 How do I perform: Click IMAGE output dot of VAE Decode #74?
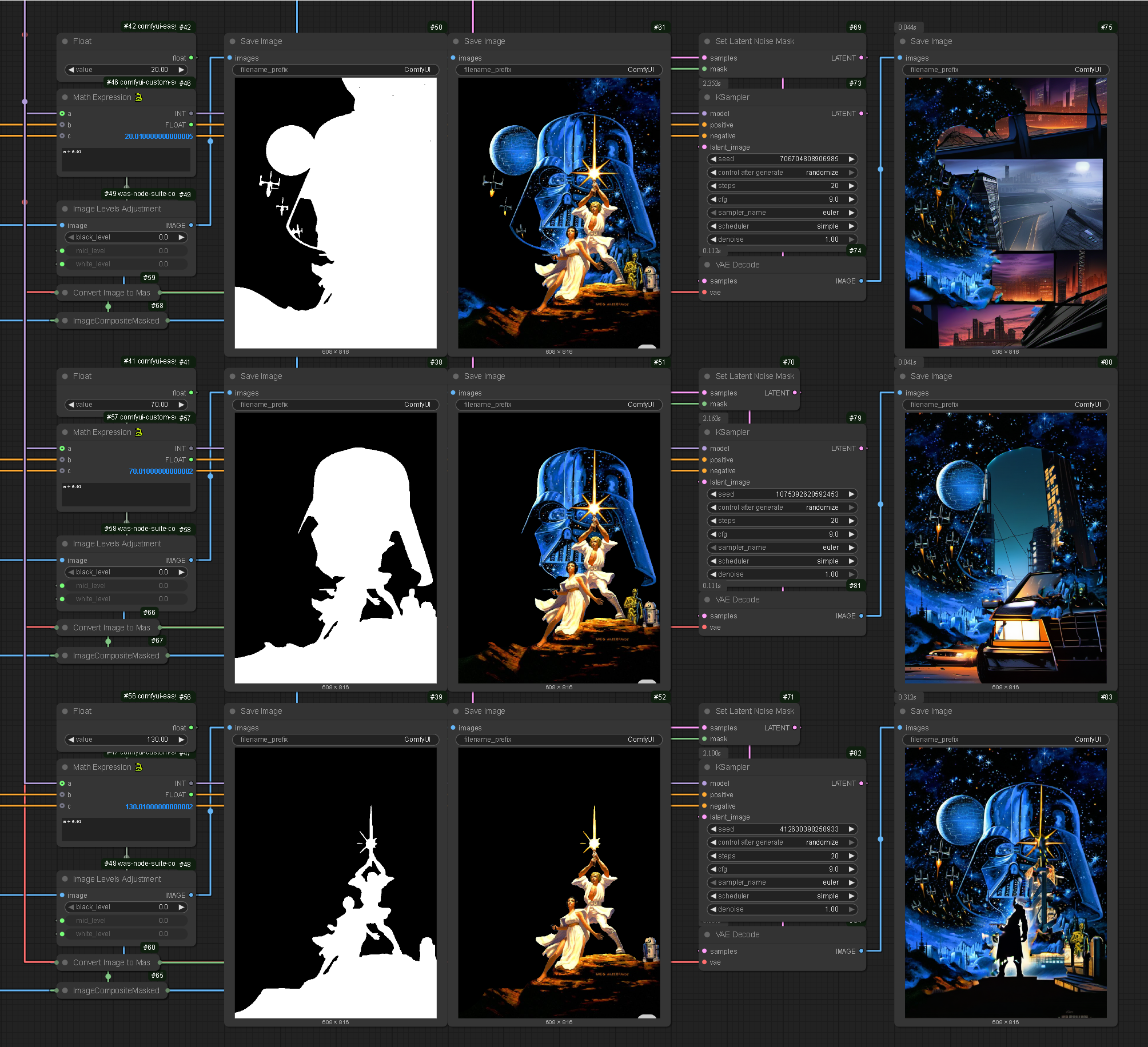pyautogui.click(x=862, y=281)
